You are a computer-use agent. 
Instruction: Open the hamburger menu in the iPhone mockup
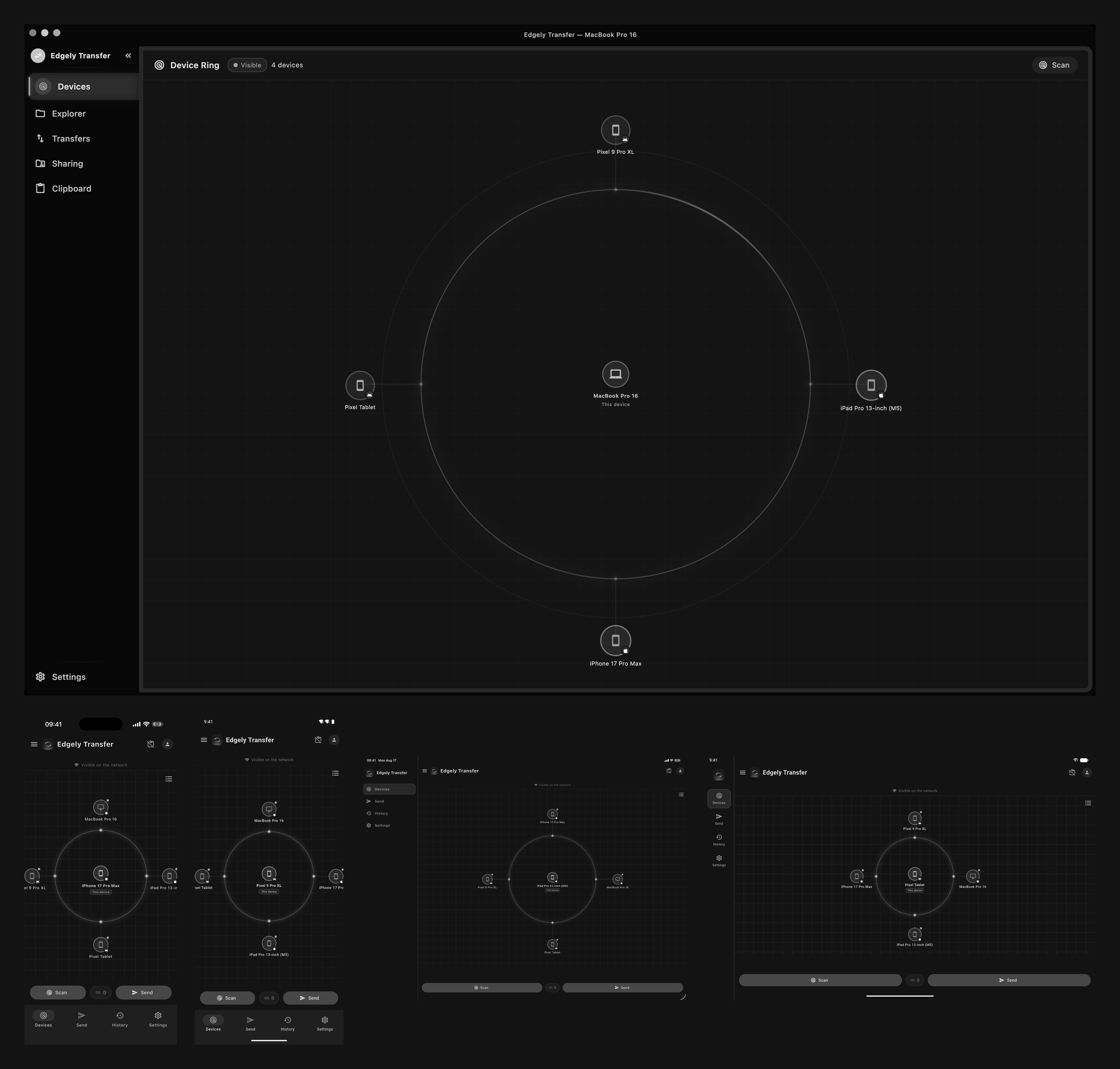pyautogui.click(x=34, y=744)
